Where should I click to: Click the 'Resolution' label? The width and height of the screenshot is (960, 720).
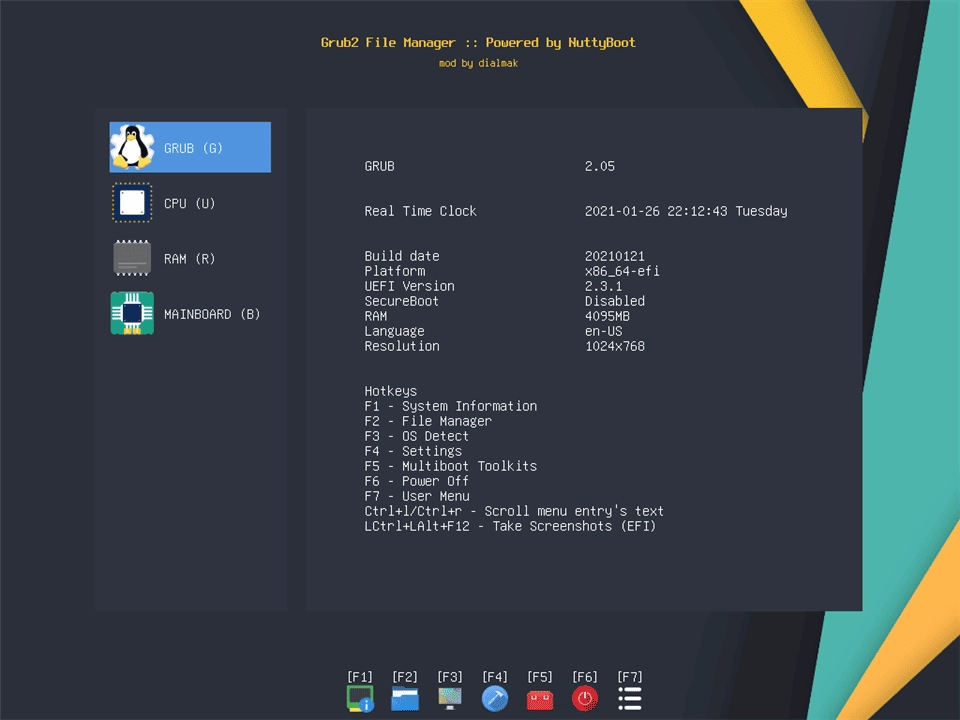tap(402, 346)
